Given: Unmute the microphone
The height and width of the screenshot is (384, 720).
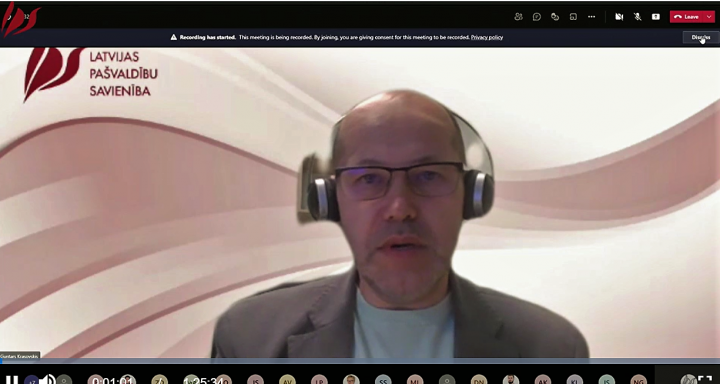Looking at the screenshot, I should [637, 17].
